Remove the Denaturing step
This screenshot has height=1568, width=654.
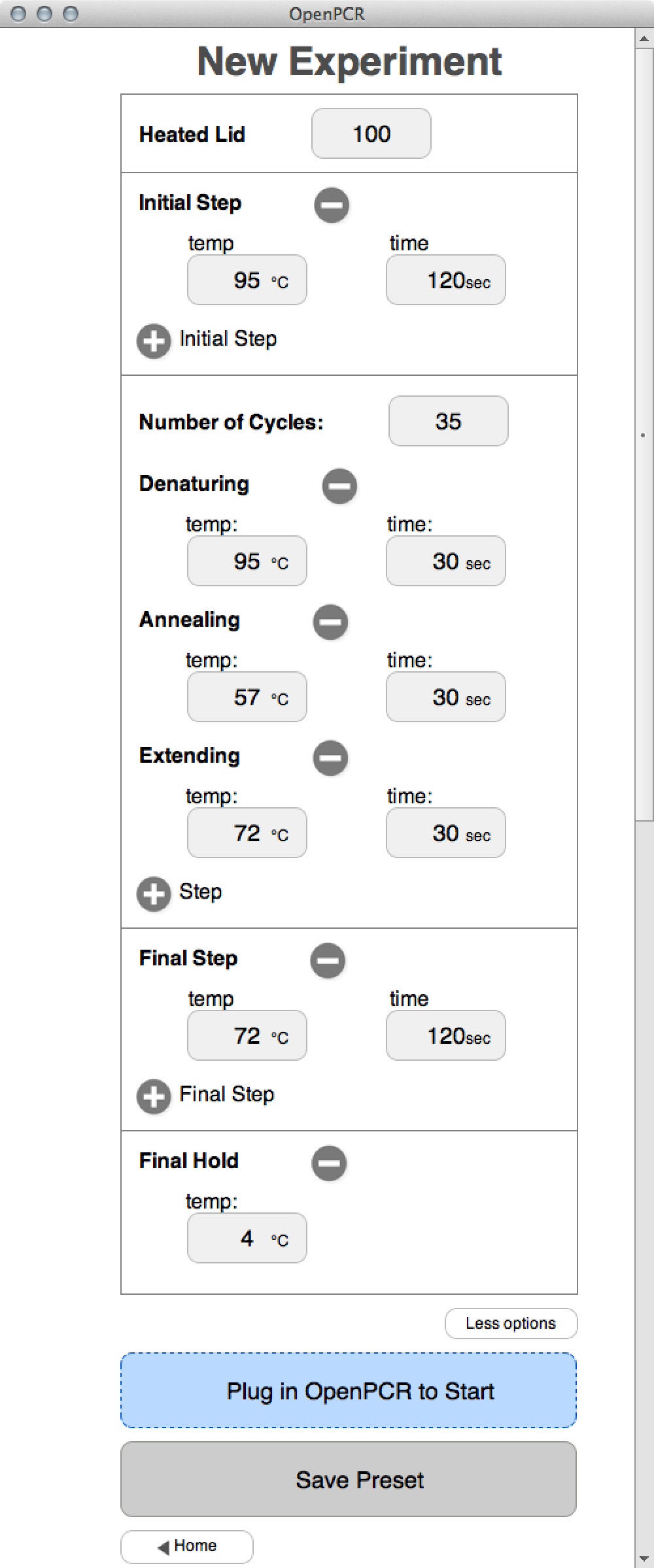(339, 486)
